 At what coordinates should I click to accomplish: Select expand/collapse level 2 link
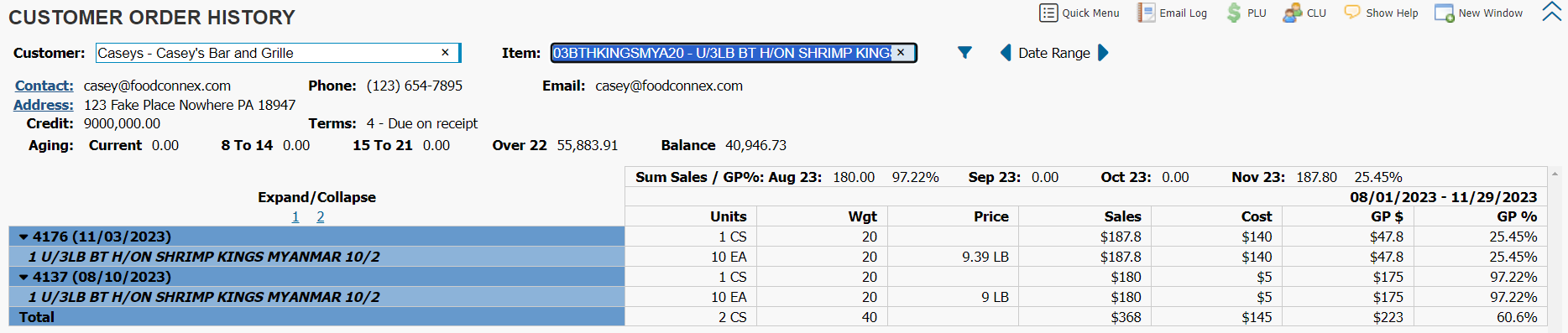pos(321,216)
